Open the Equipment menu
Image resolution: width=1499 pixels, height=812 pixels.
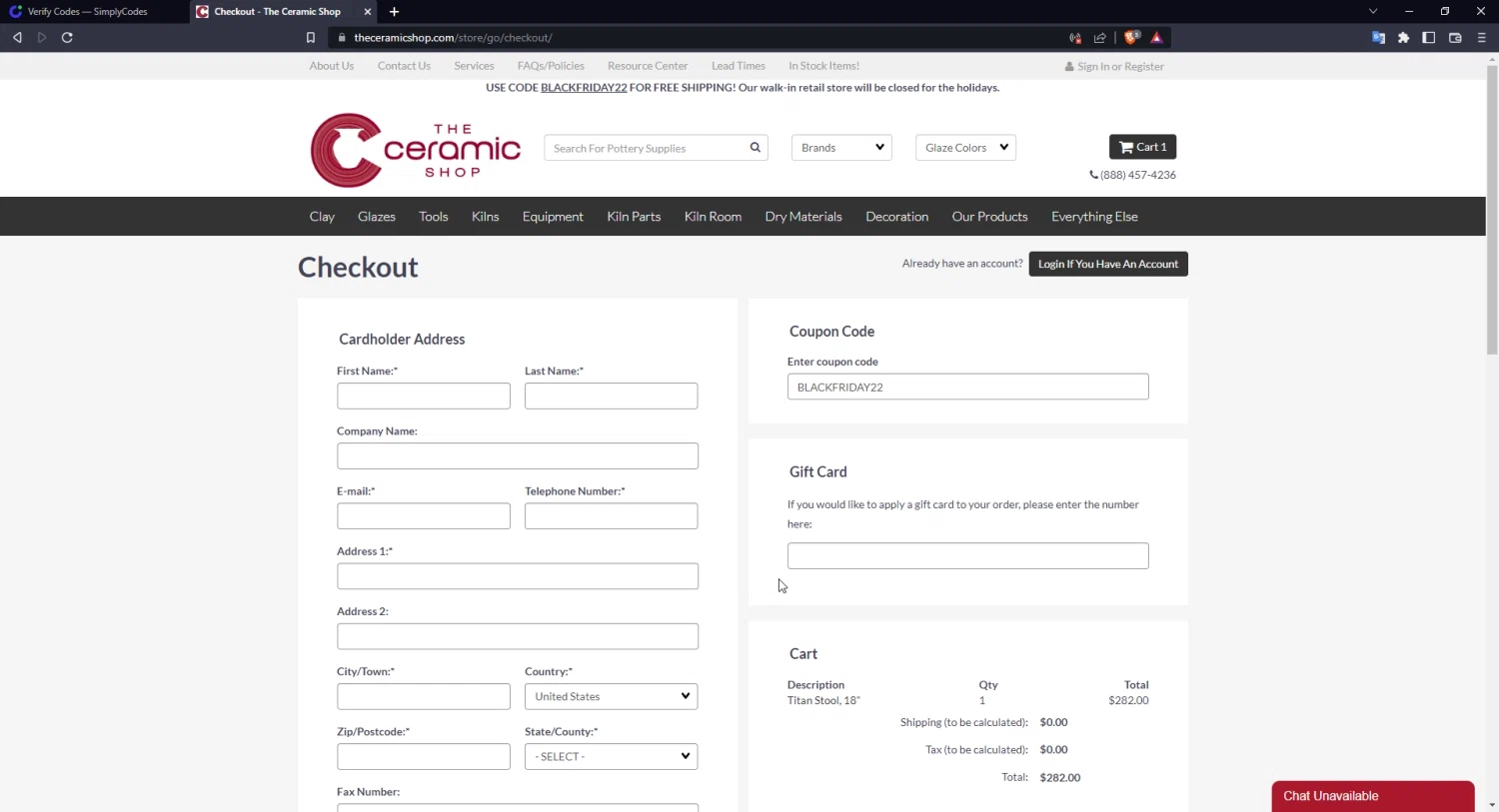(x=553, y=217)
